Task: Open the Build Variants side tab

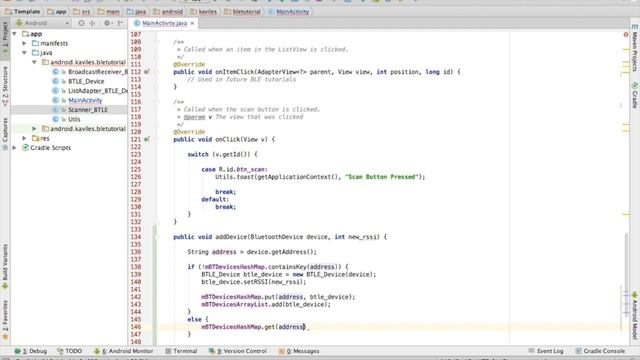Action: click(5, 267)
